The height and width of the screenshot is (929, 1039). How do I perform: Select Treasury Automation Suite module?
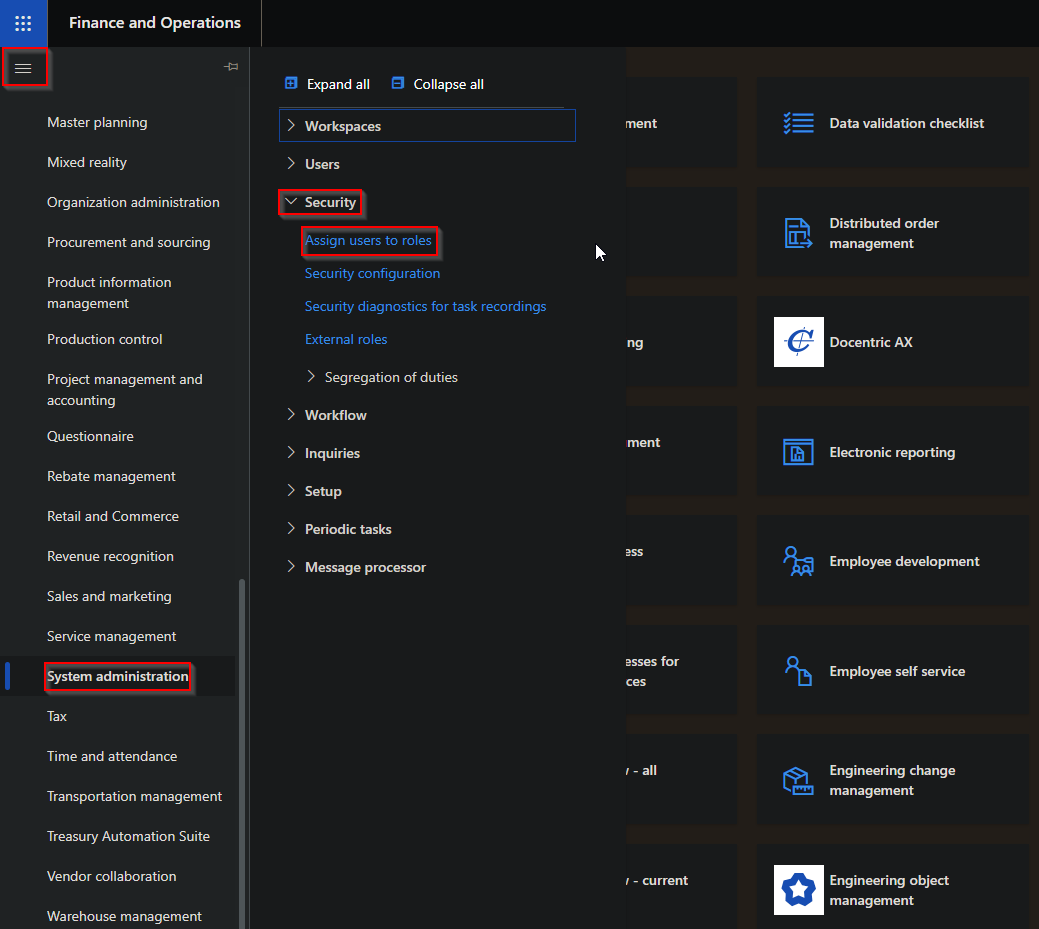pyautogui.click(x=129, y=836)
